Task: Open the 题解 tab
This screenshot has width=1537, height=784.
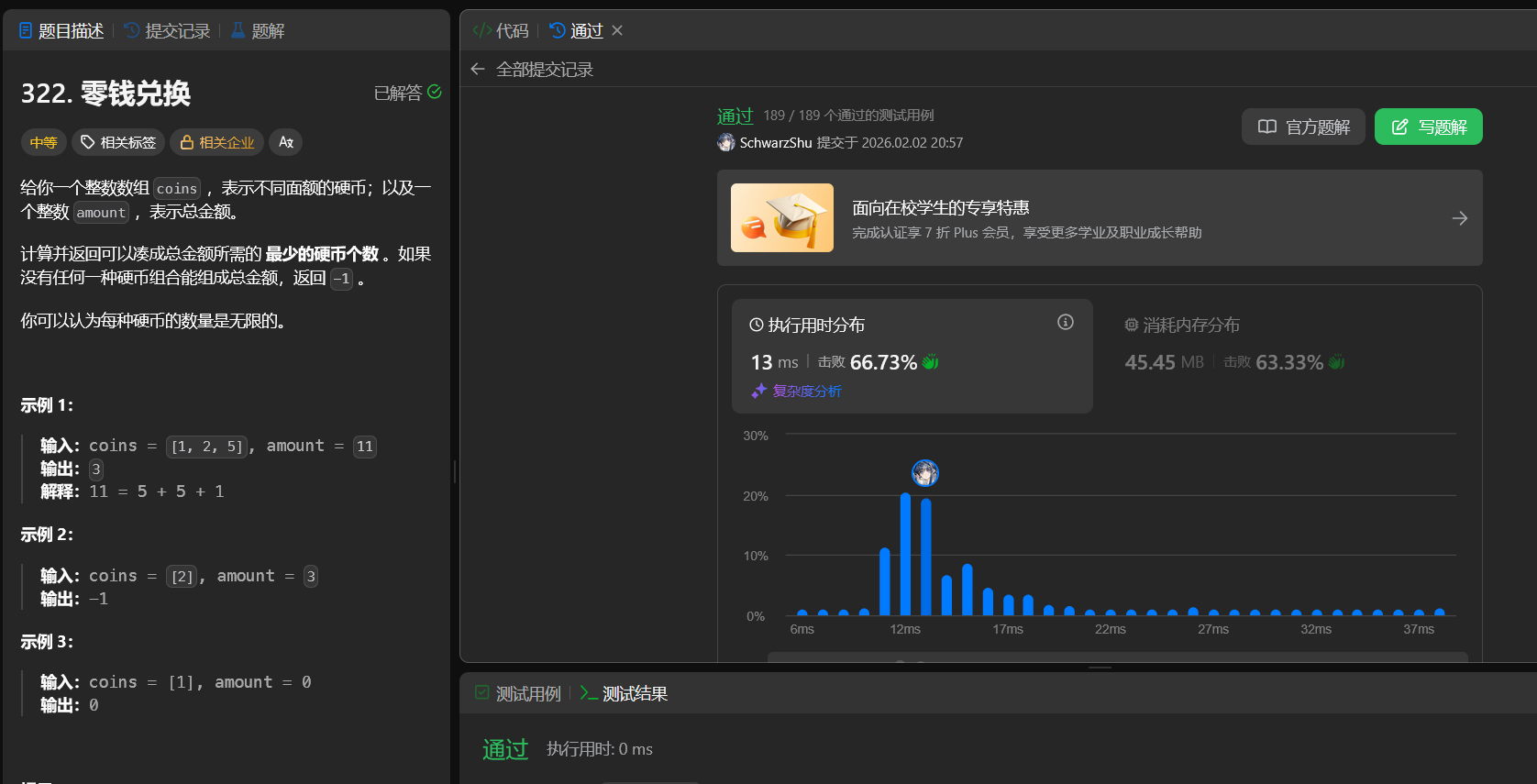Action: click(x=258, y=31)
